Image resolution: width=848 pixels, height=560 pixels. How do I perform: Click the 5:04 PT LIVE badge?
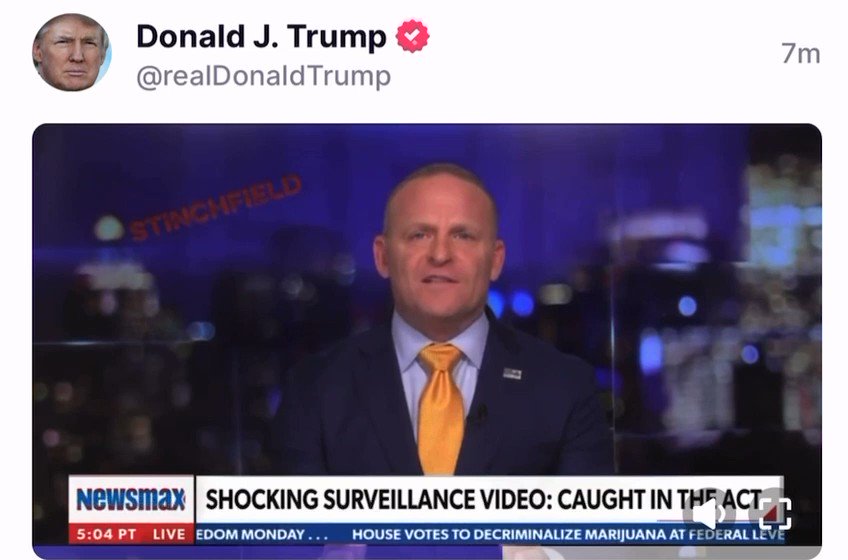pos(131,533)
